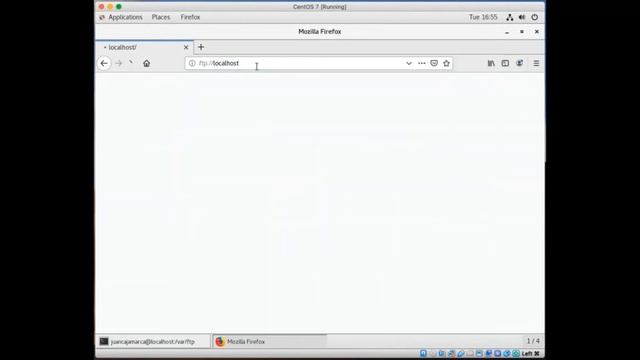
Task: Expand the address bar history dropdown
Action: pos(409,63)
